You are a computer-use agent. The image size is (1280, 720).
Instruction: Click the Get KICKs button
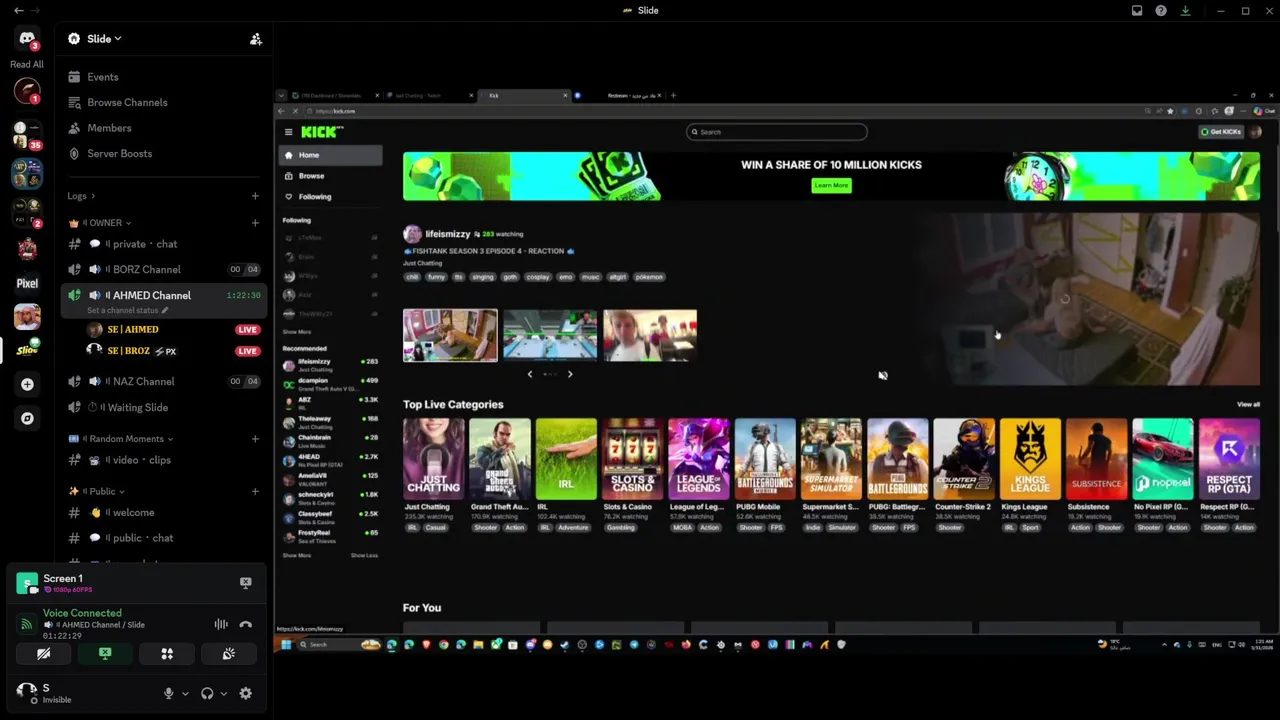pos(1220,132)
